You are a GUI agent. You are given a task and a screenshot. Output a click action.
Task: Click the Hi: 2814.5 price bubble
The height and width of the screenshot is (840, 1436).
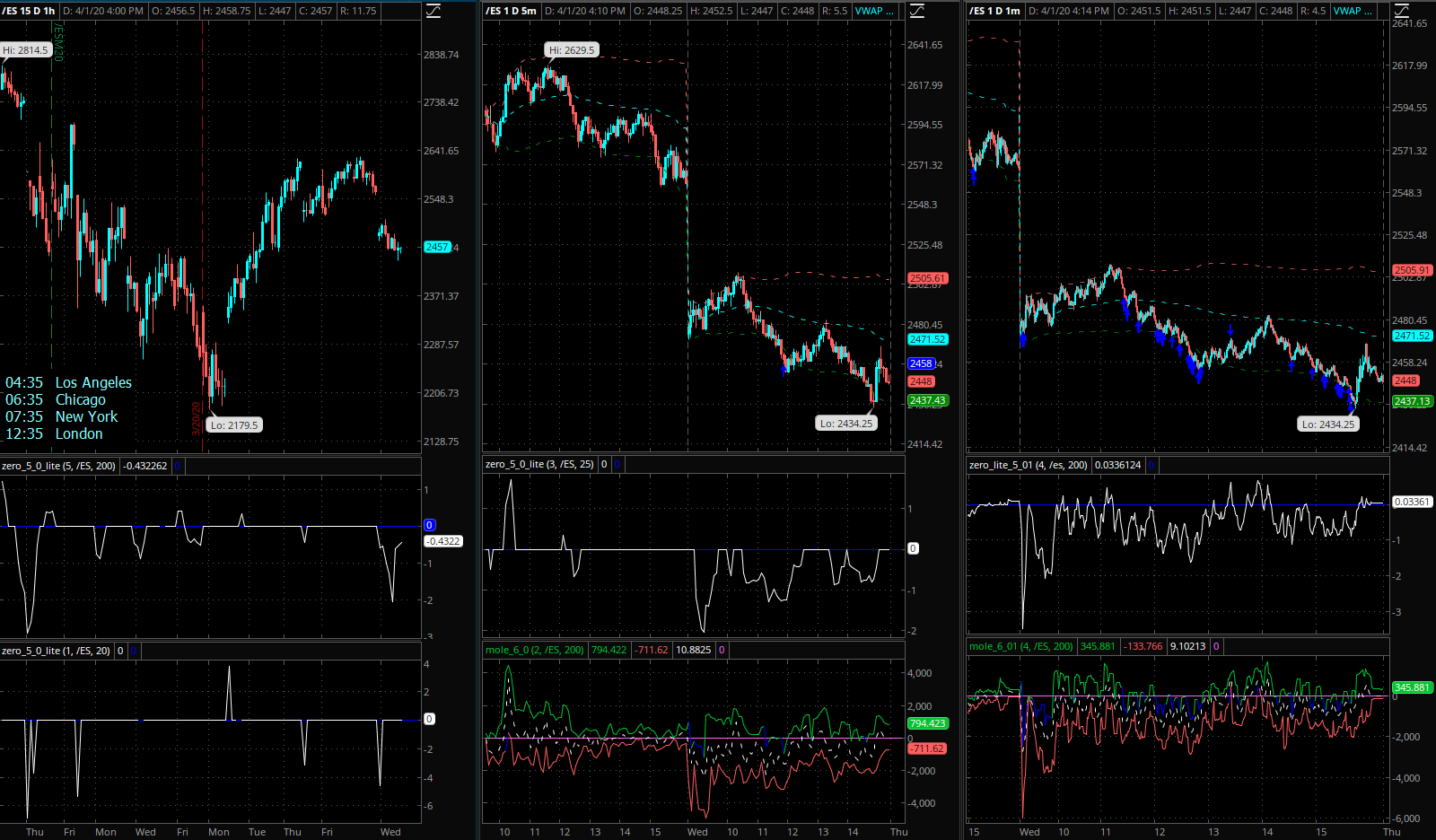[x=25, y=50]
